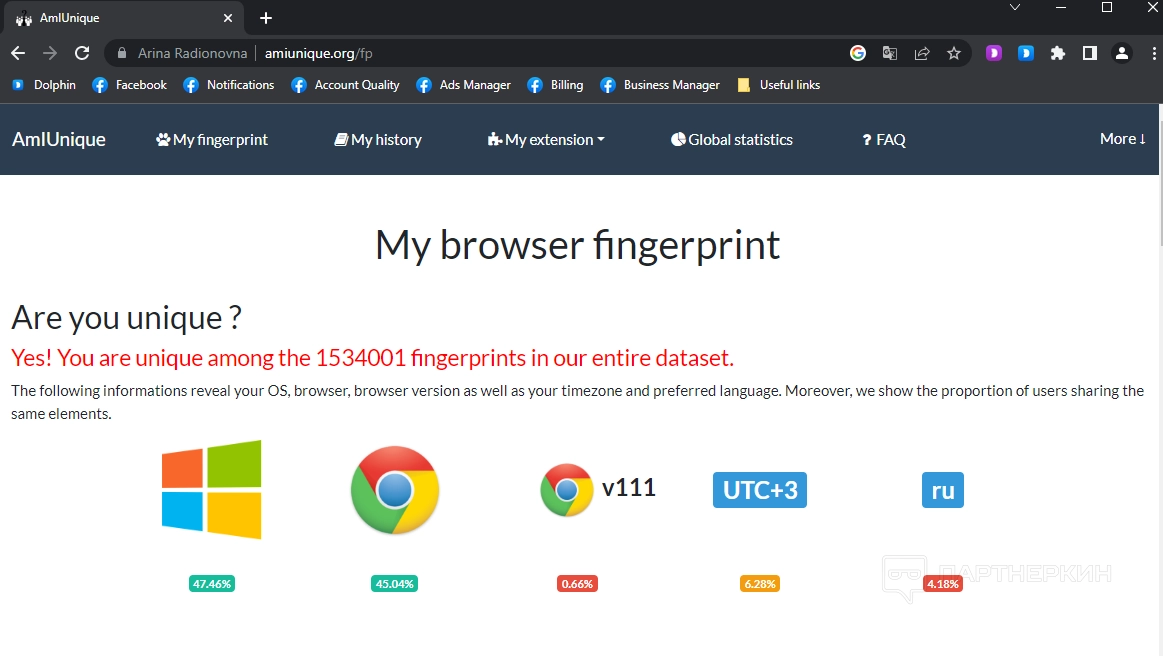Click the Google icon in address bar
Screen dimensions: 1163x656
(x=858, y=53)
